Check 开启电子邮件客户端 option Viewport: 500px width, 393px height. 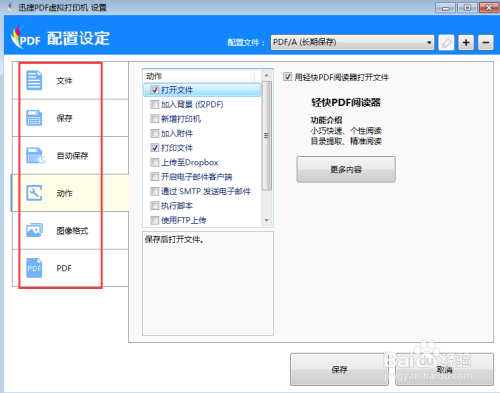click(155, 177)
